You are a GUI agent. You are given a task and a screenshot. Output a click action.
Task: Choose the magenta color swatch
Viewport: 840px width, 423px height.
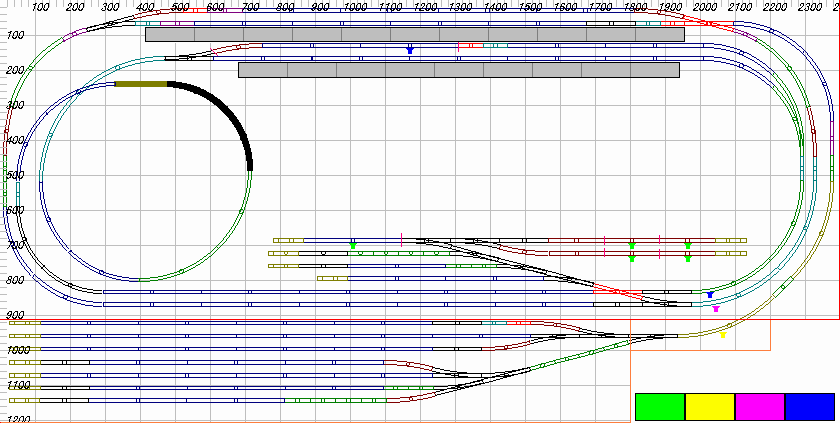[760, 406]
